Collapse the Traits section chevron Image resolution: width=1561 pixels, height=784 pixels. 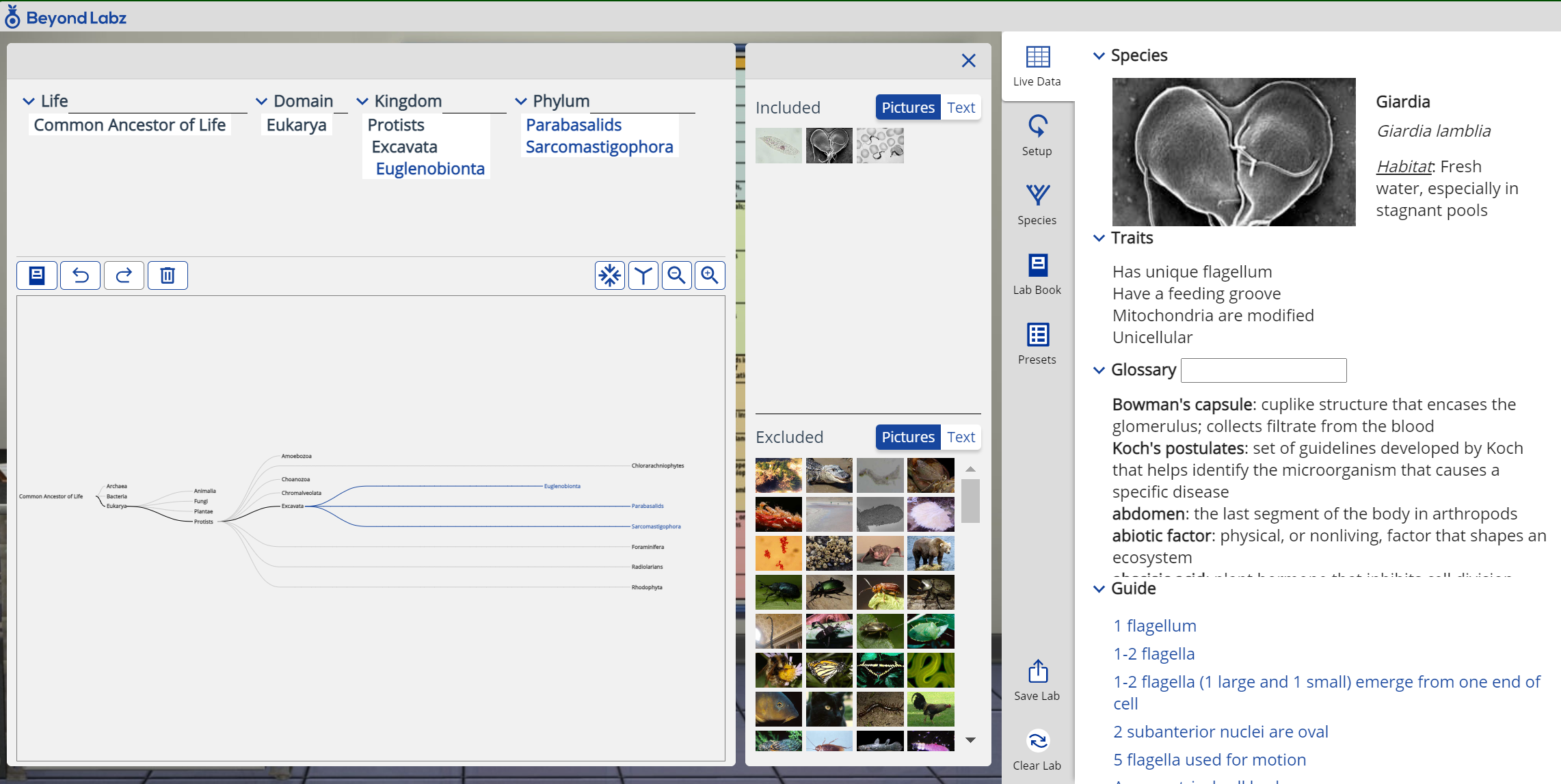point(1099,238)
